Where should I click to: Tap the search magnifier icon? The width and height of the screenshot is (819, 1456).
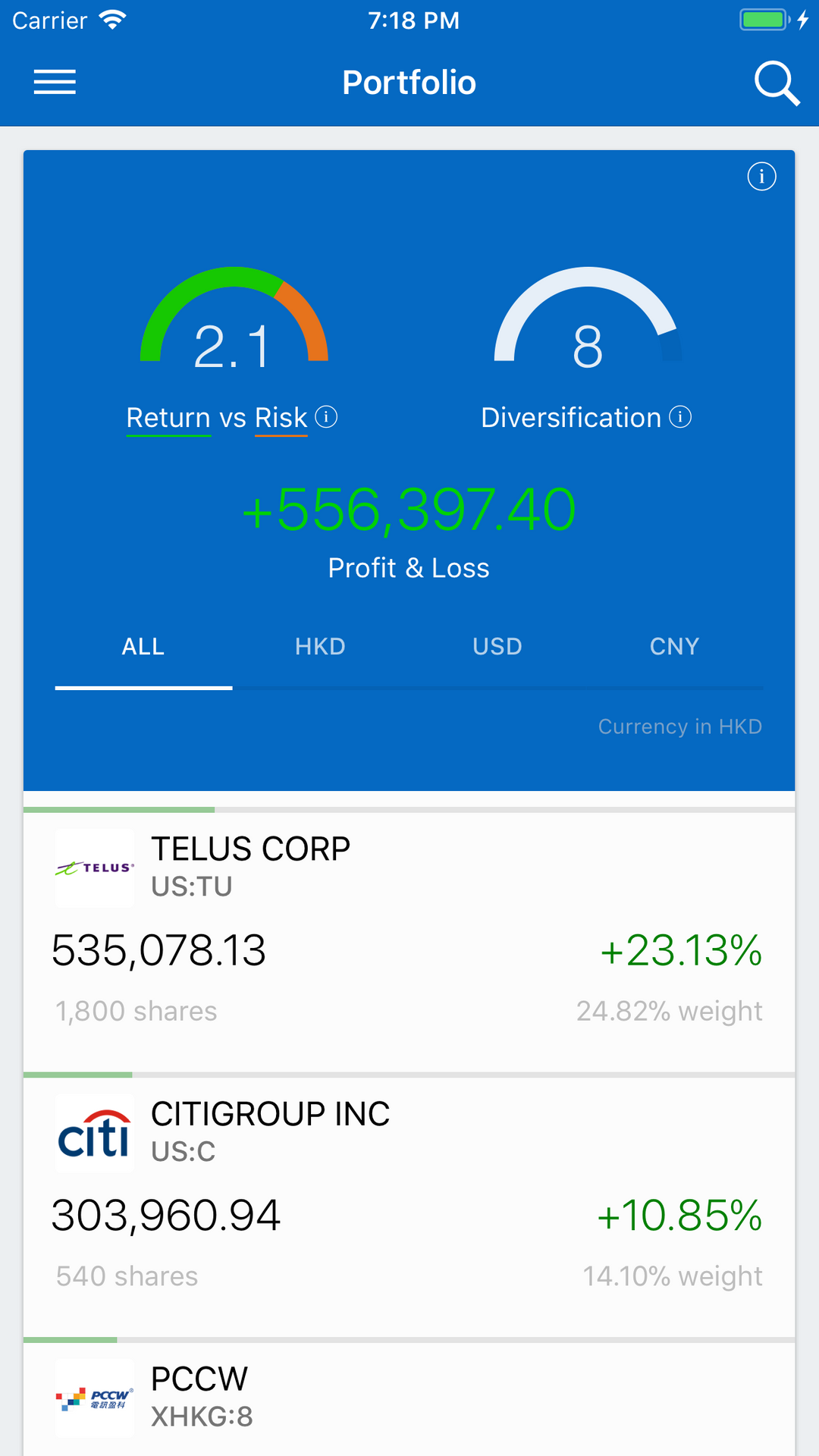(x=777, y=83)
